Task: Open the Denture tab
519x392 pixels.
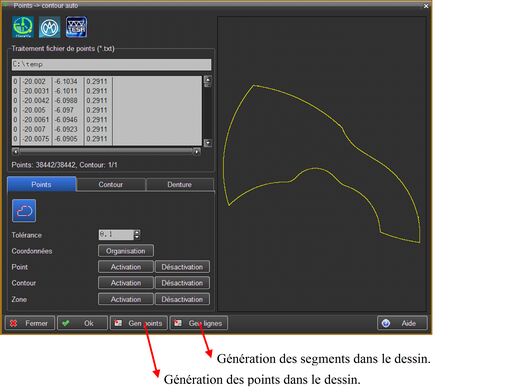Action: coord(180,184)
